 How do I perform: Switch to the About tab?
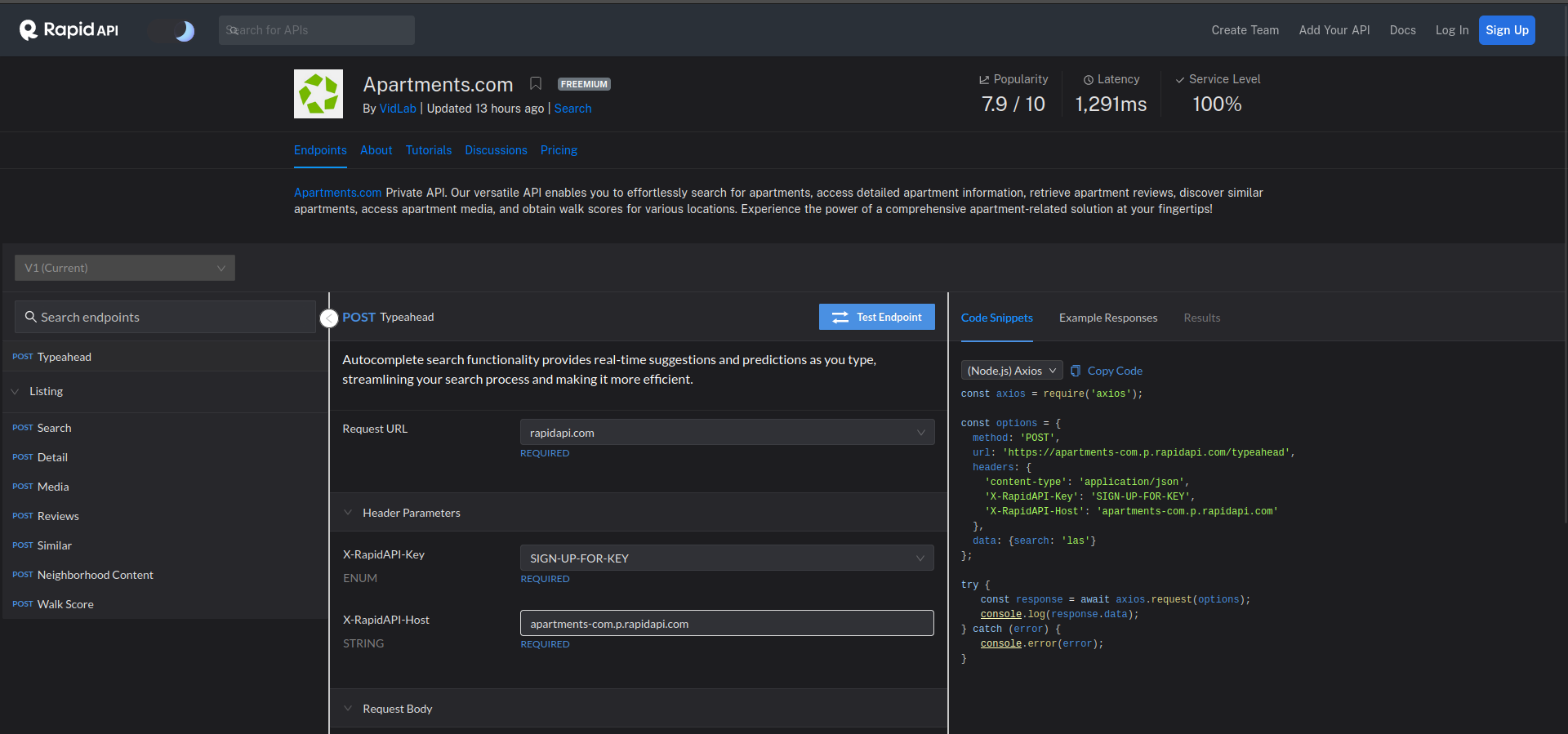(x=376, y=150)
